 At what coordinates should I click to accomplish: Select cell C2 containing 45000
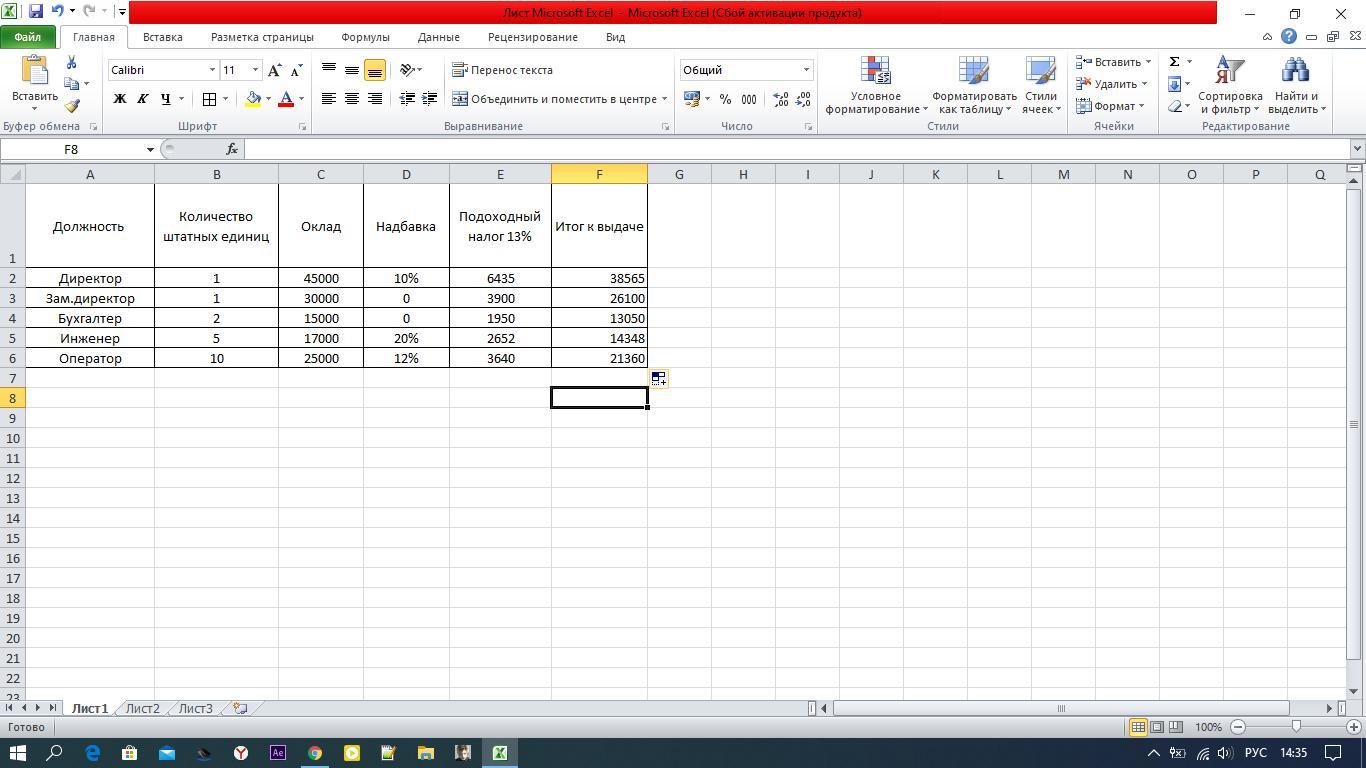click(321, 278)
